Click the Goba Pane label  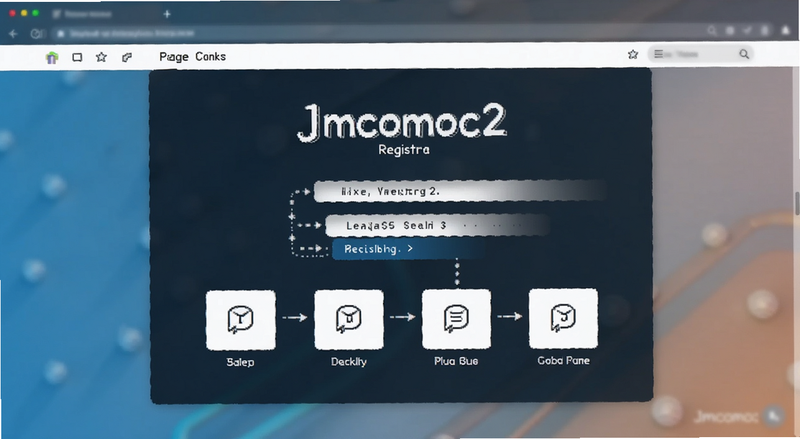(x=563, y=360)
